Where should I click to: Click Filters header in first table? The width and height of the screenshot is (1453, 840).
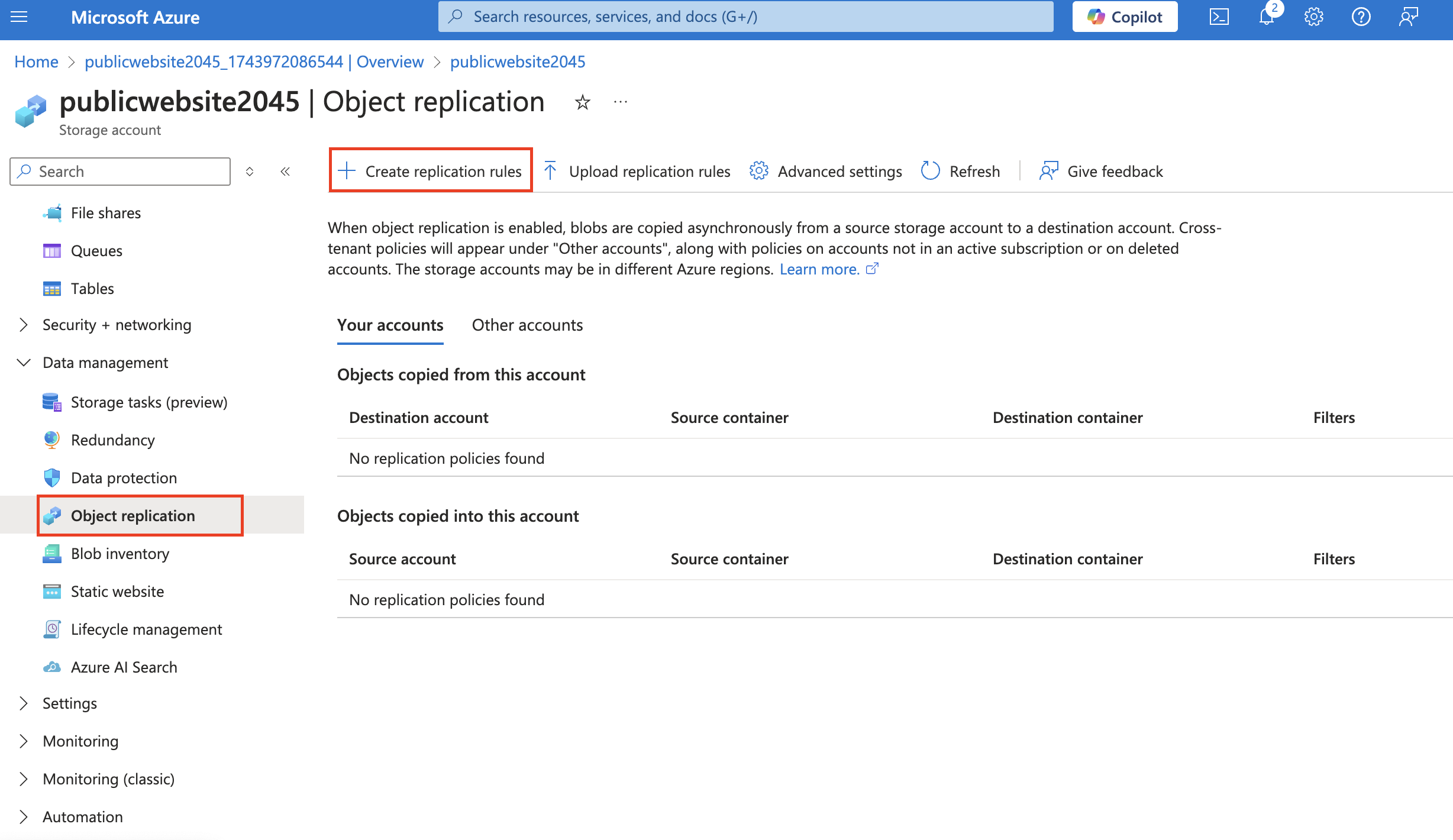[1333, 418]
